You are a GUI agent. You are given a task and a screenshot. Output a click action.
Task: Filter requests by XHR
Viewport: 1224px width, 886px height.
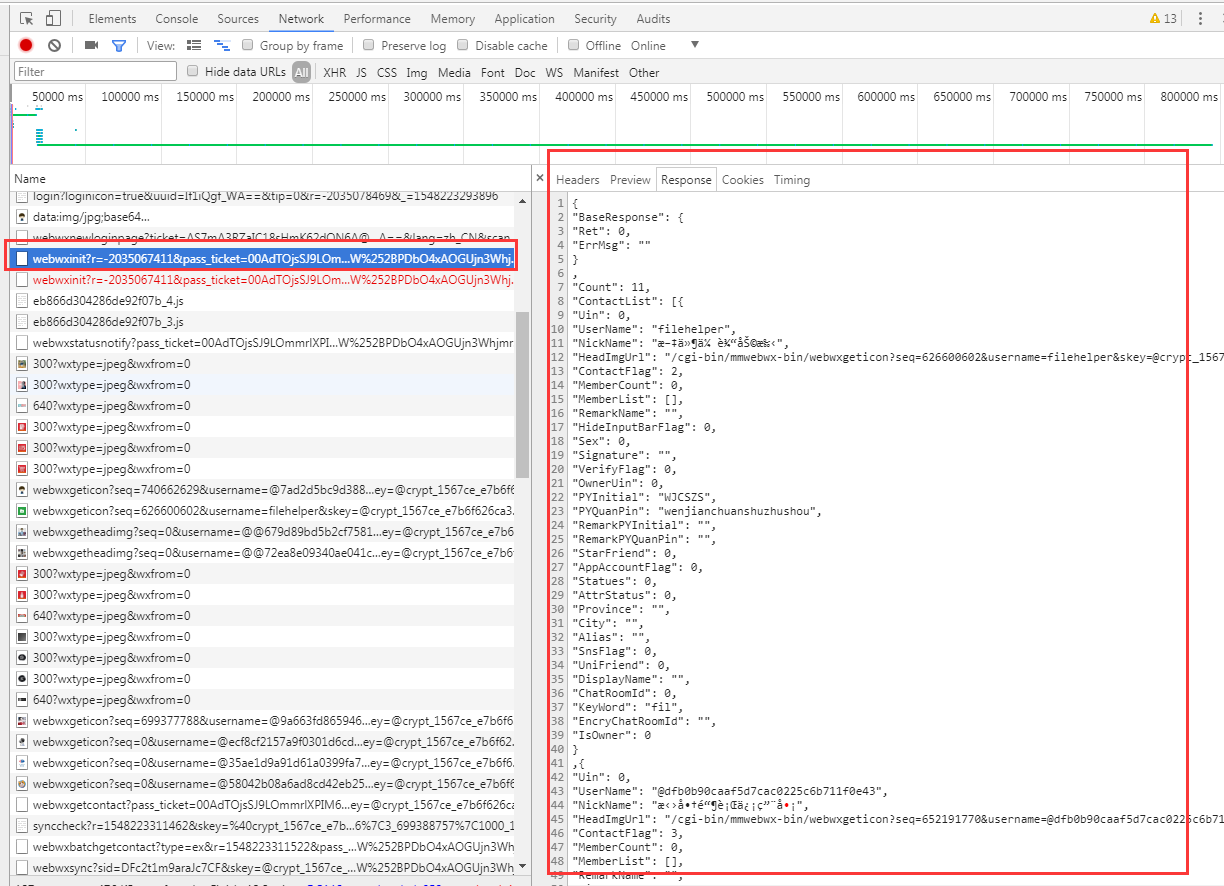[334, 72]
